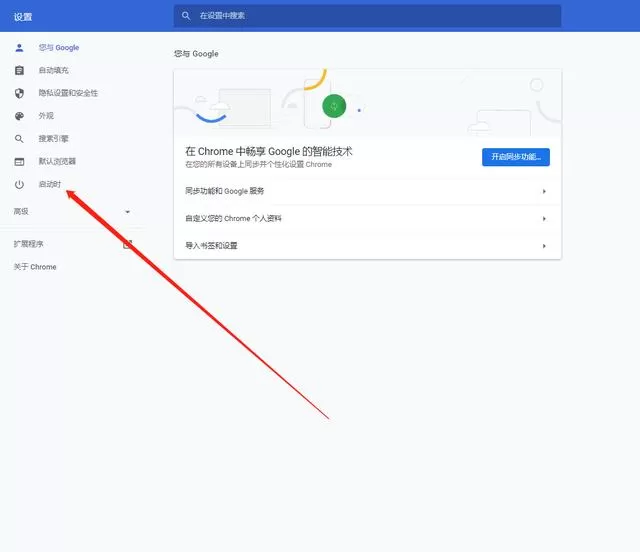Click the palette icon for 外观

(x=19, y=116)
